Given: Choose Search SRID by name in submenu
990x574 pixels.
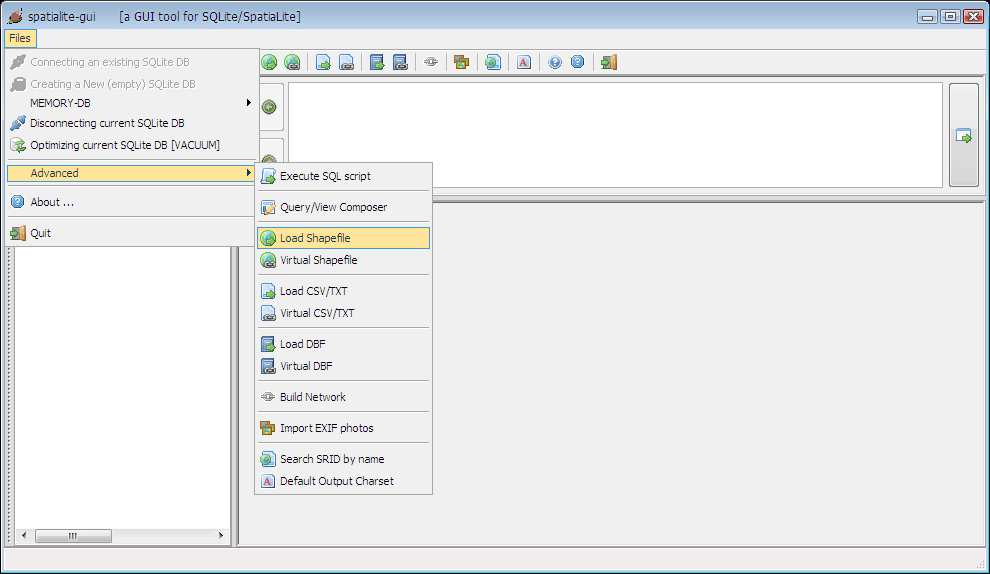Looking at the screenshot, I should coord(343,459).
